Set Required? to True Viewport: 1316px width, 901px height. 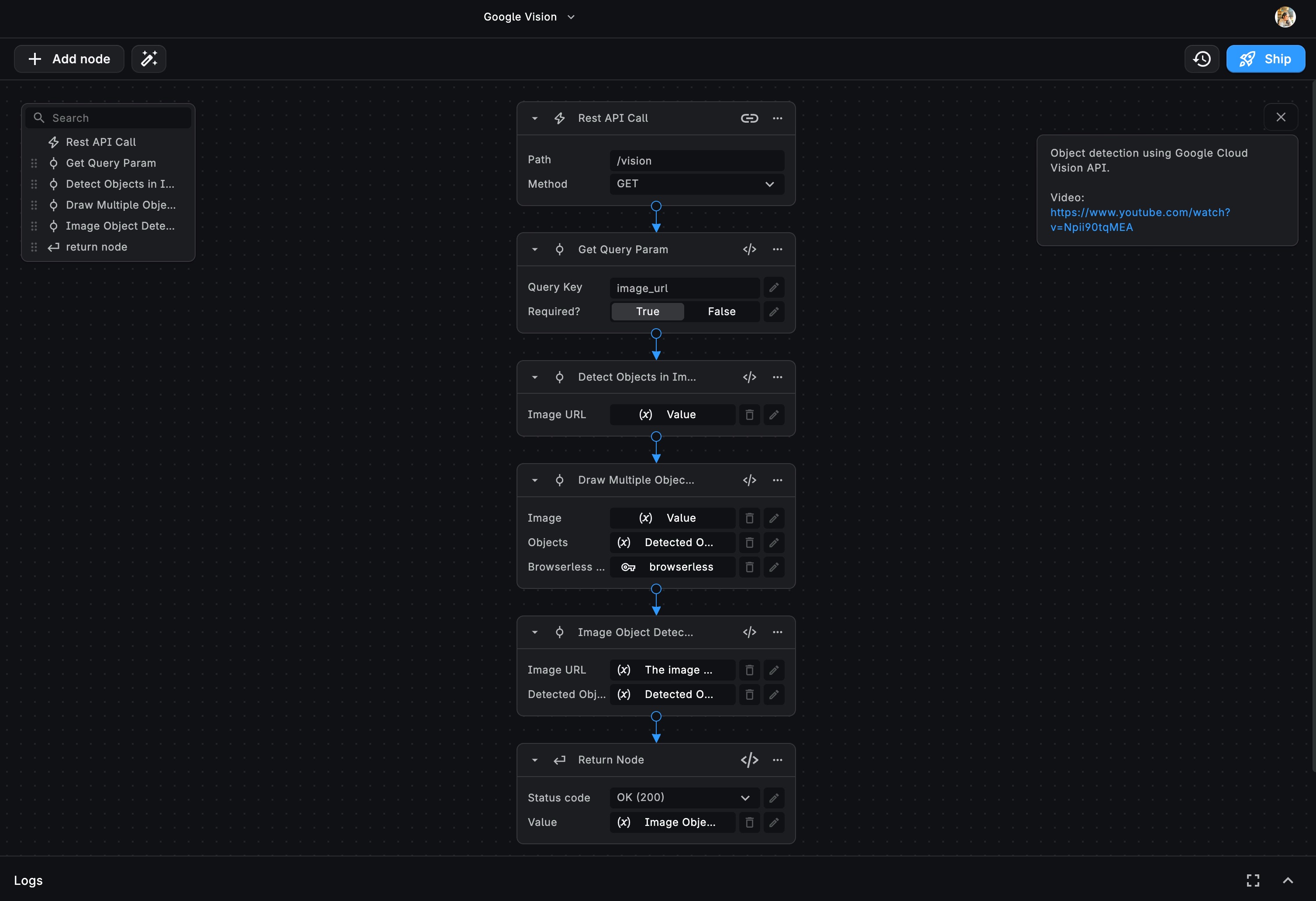pos(647,312)
